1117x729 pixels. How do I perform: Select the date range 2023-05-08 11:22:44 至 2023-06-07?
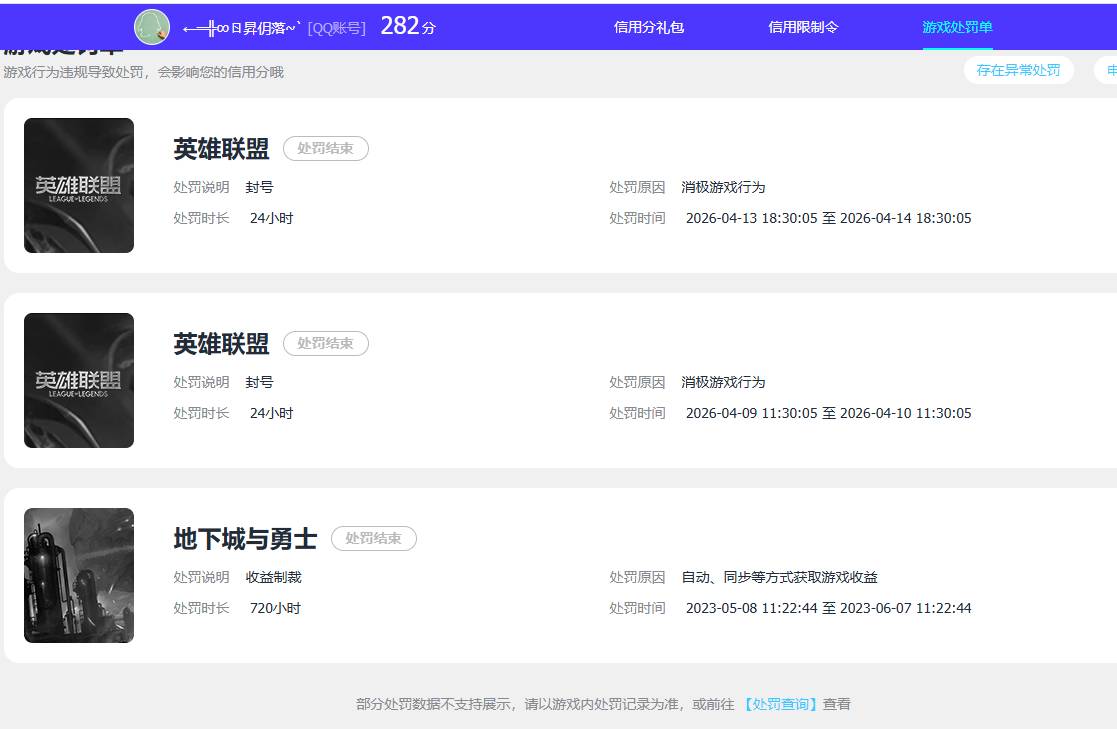[x=828, y=608]
